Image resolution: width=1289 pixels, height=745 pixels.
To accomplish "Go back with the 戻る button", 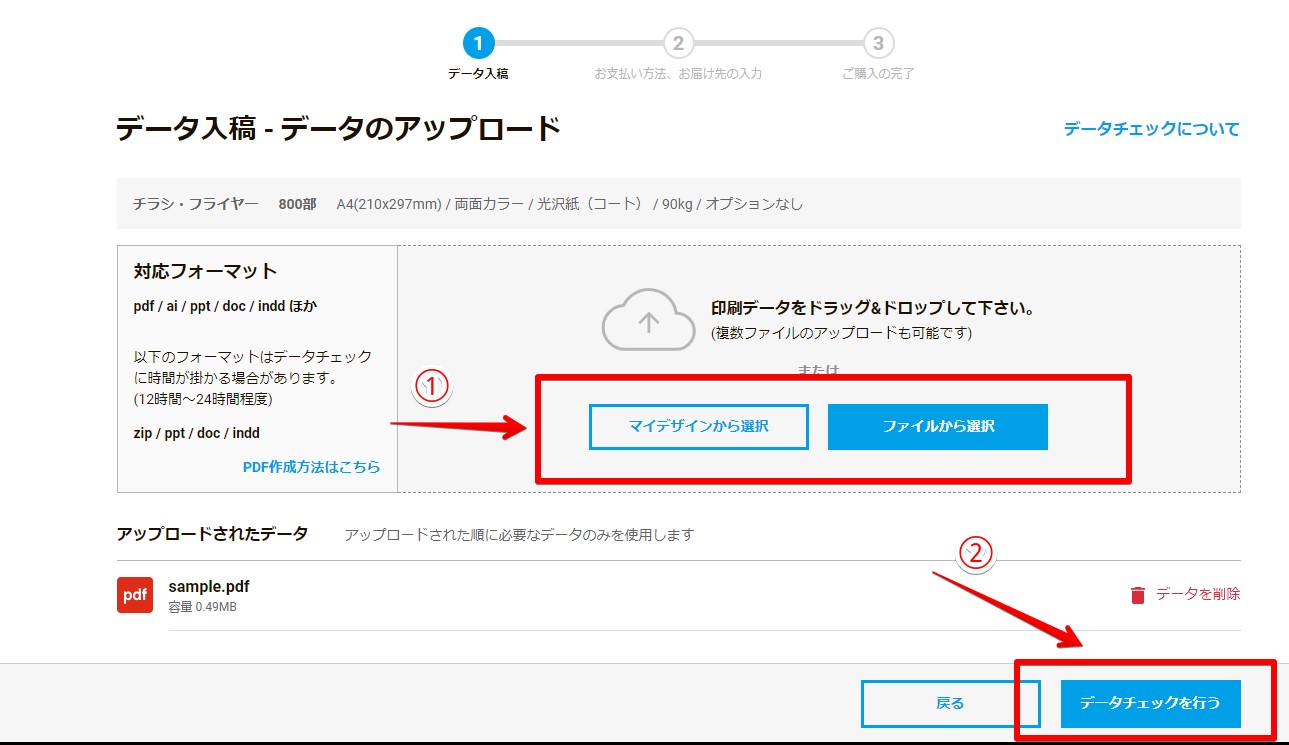I will pyautogui.click(x=950, y=703).
